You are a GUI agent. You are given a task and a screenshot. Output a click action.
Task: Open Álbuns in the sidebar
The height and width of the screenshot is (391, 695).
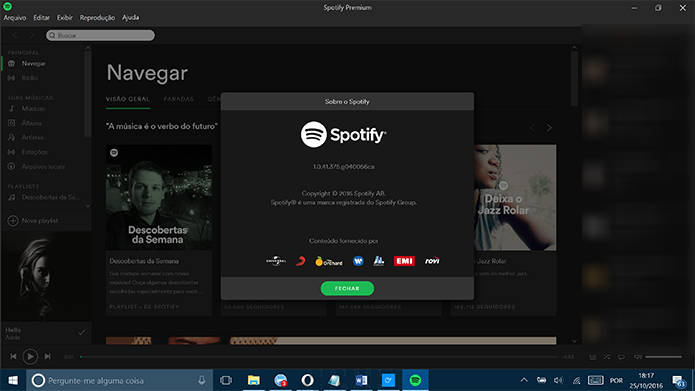[31, 123]
